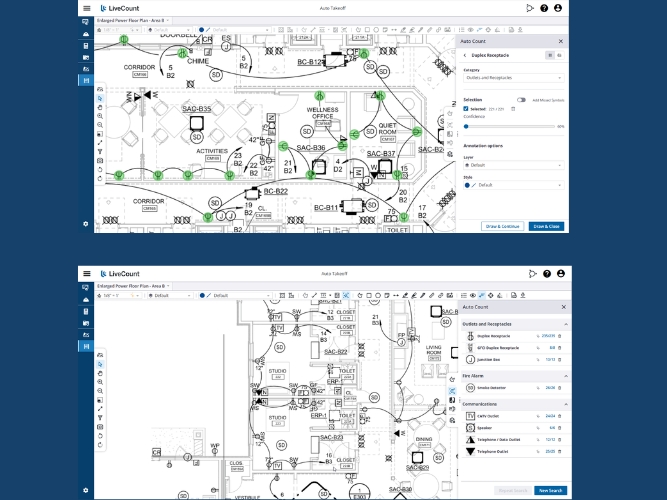Click ellipse shape tool in bottom toolbar
This screenshot has width=667, height=500.
click(x=378, y=295)
